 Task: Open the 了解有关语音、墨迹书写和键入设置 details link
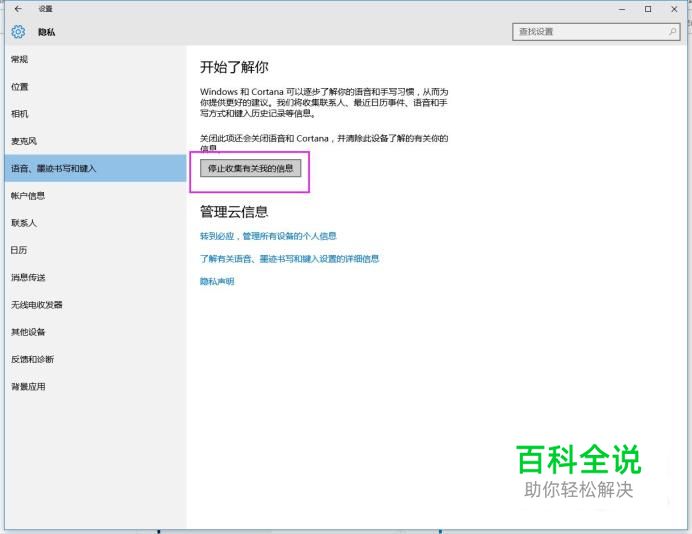pyautogui.click(x=290, y=259)
